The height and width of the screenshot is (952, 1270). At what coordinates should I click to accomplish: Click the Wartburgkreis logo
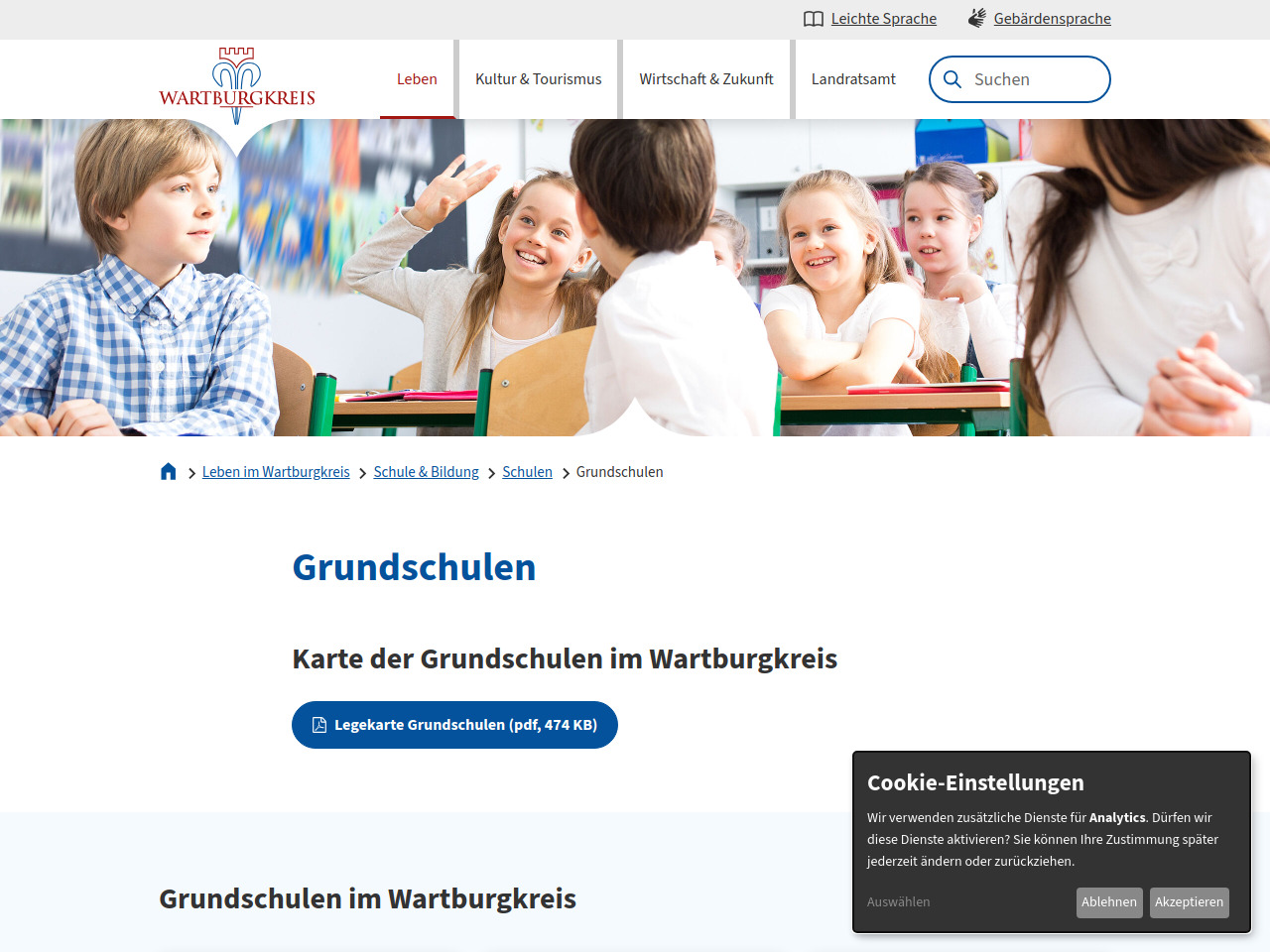(x=237, y=85)
